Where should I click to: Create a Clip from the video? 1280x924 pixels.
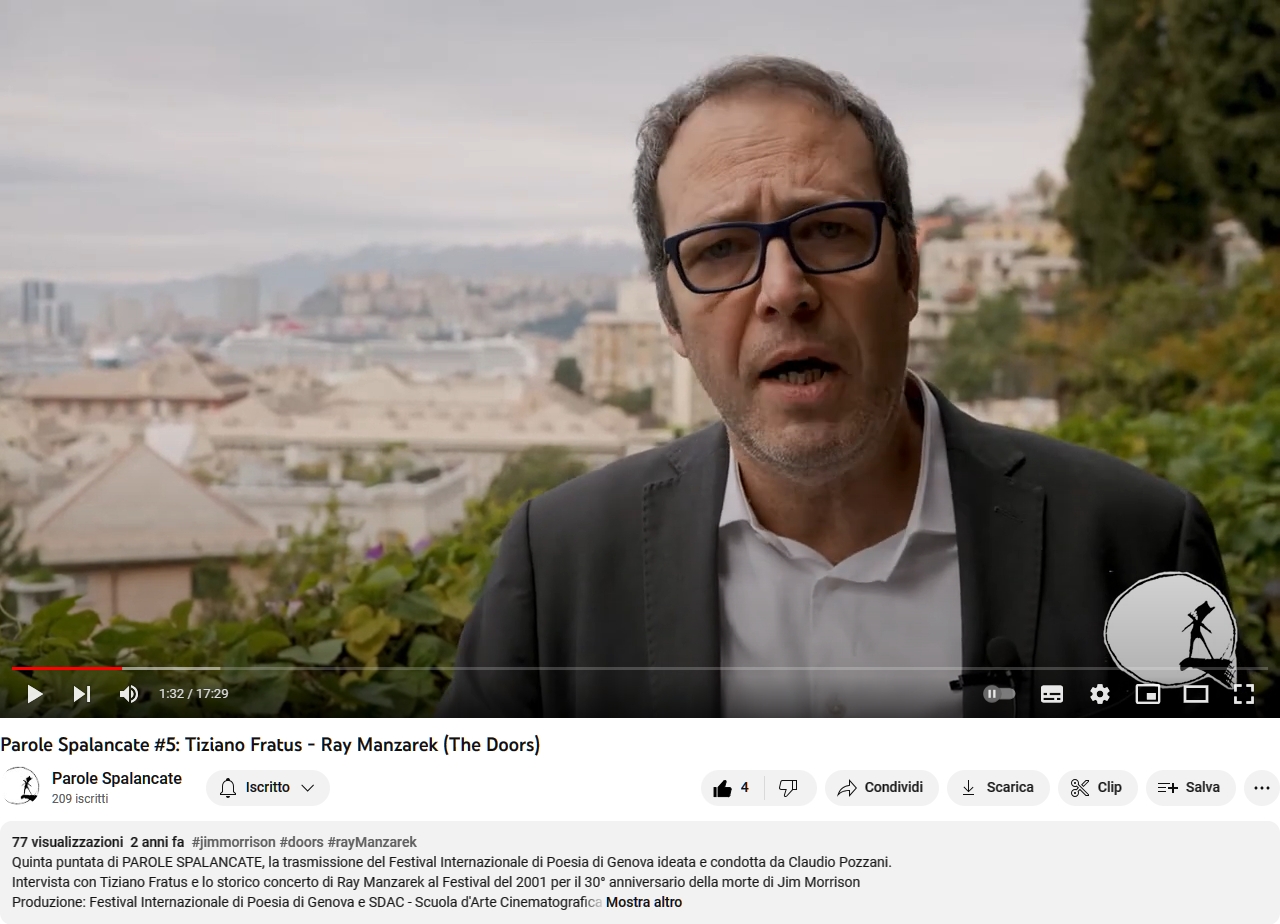click(x=1097, y=788)
